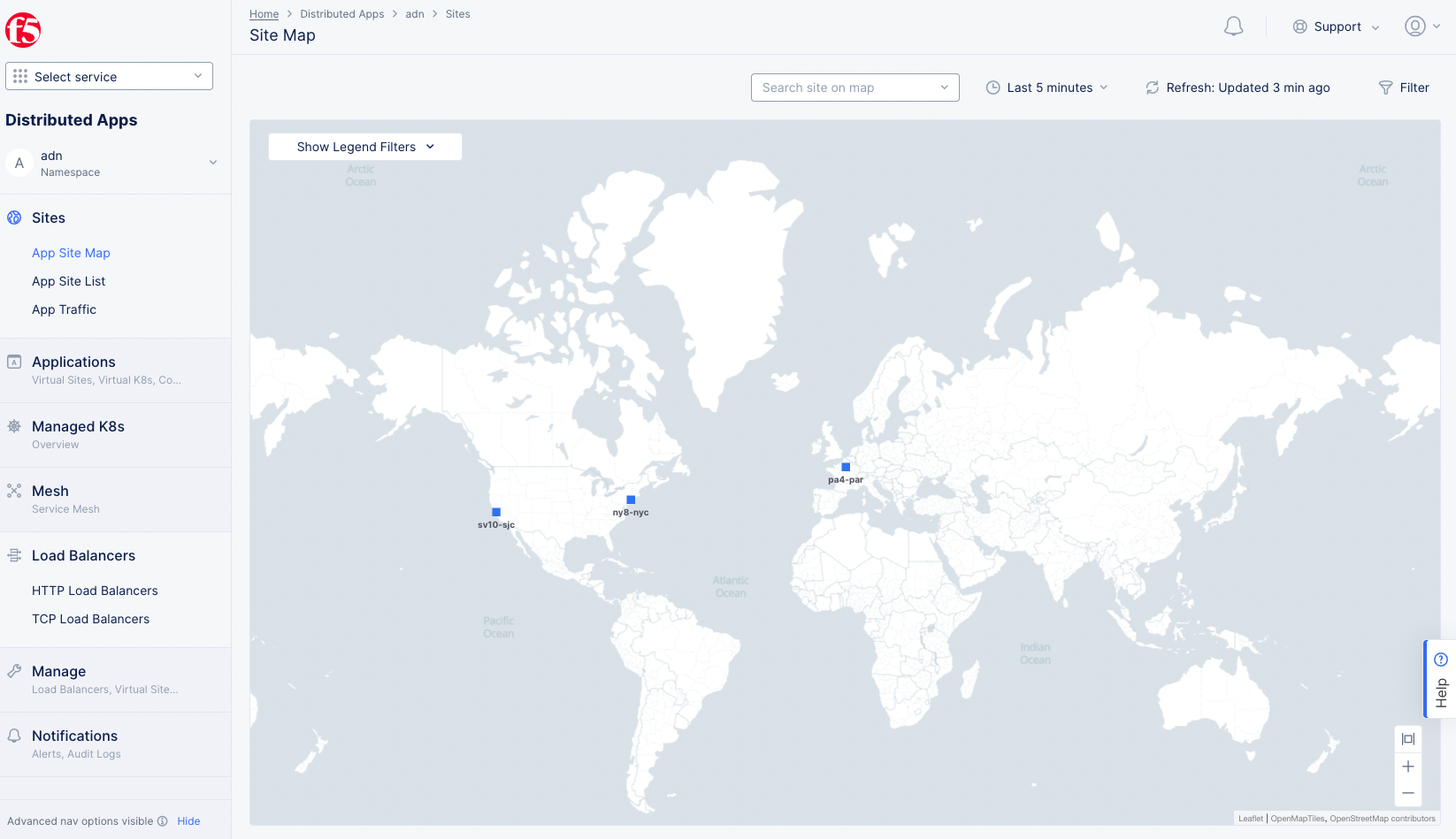
Task: Open the App Site List page
Action: 68,281
